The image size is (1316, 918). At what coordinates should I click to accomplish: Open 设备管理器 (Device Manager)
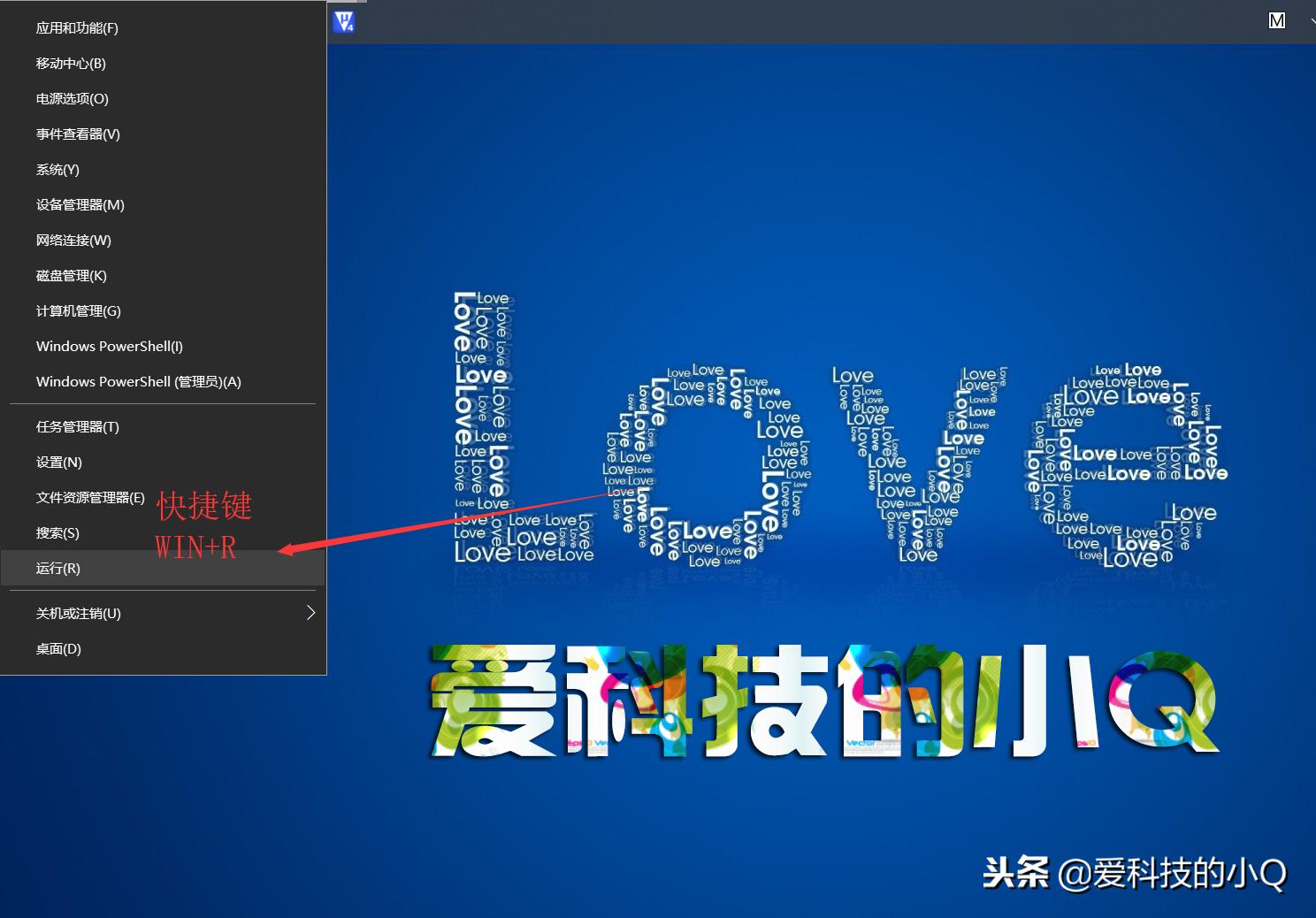[x=79, y=204]
